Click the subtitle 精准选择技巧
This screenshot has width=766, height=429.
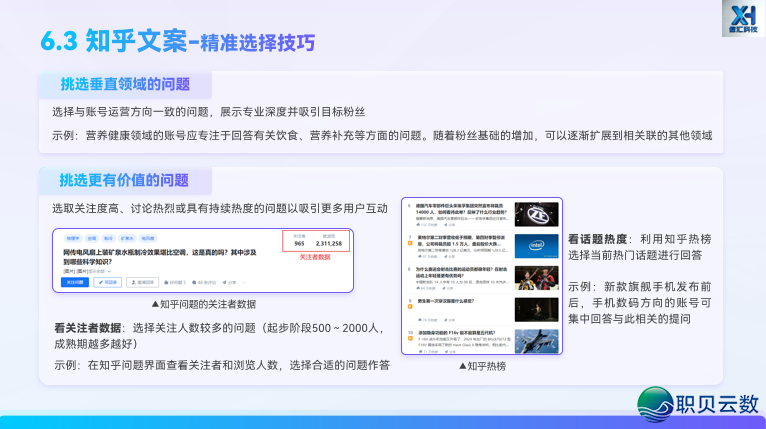(x=257, y=43)
